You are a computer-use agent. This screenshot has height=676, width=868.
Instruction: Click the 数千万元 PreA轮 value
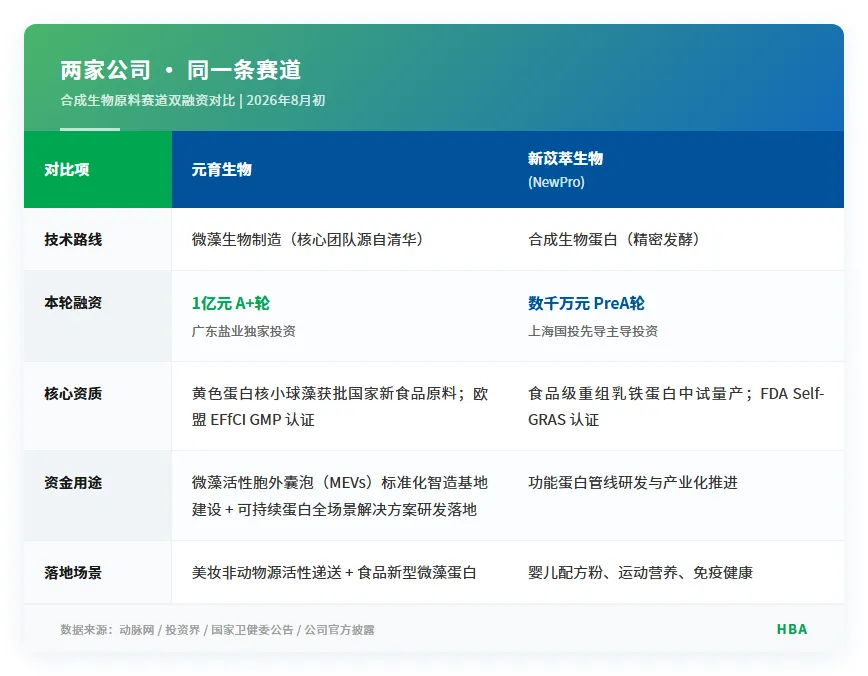pyautogui.click(x=586, y=303)
